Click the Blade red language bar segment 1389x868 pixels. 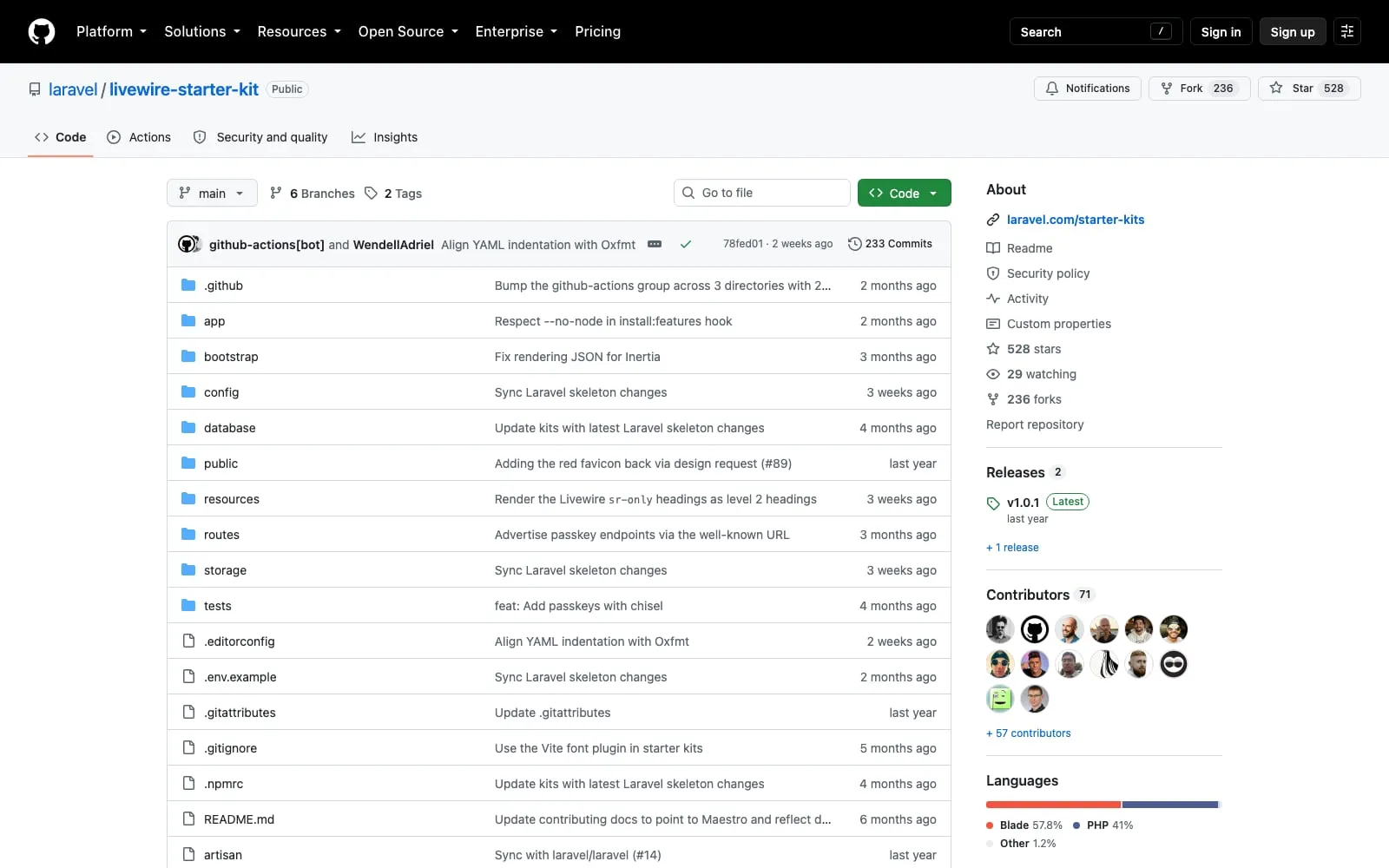pyautogui.click(x=1053, y=805)
